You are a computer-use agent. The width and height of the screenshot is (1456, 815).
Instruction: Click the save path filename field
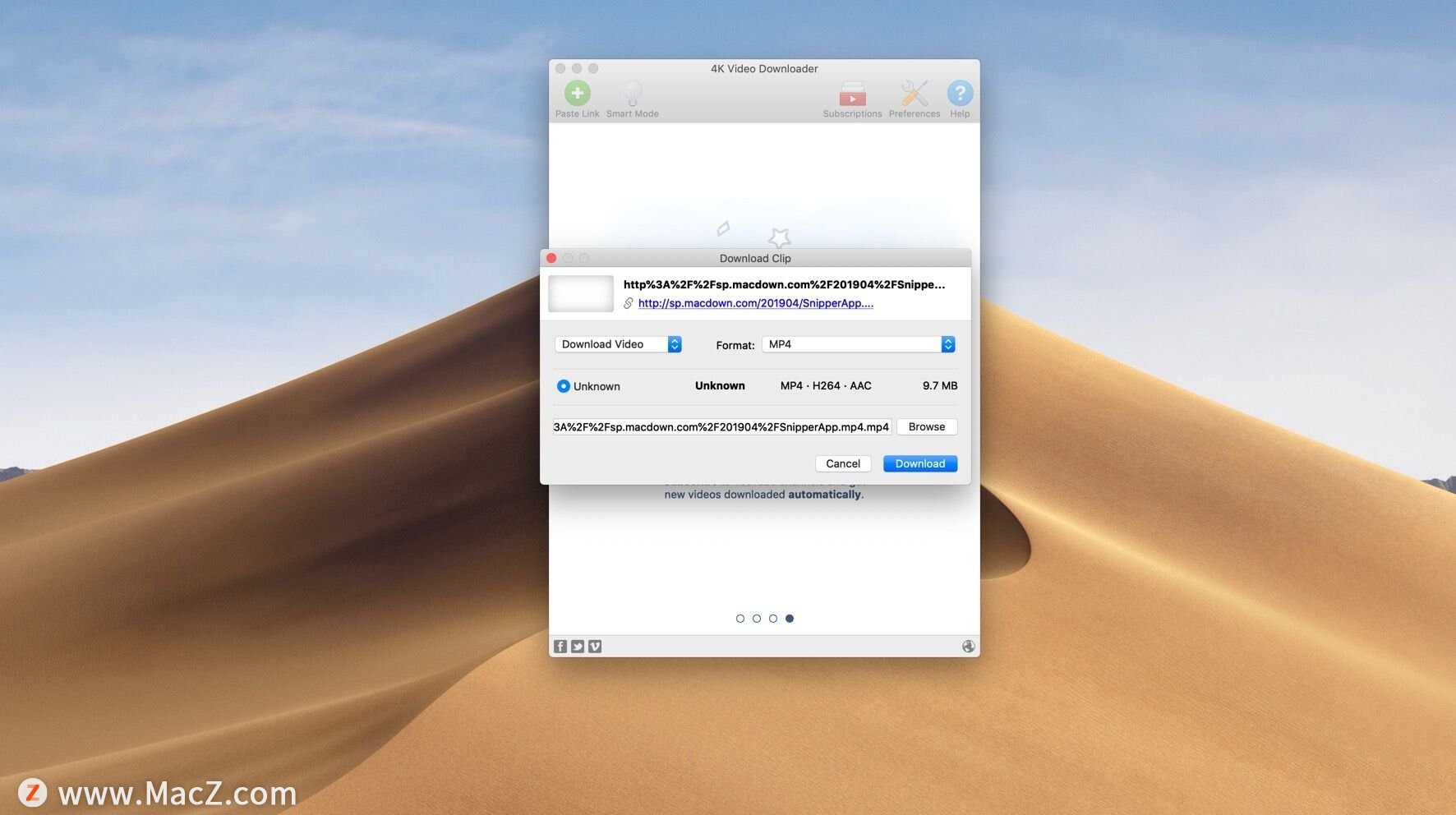[721, 426]
